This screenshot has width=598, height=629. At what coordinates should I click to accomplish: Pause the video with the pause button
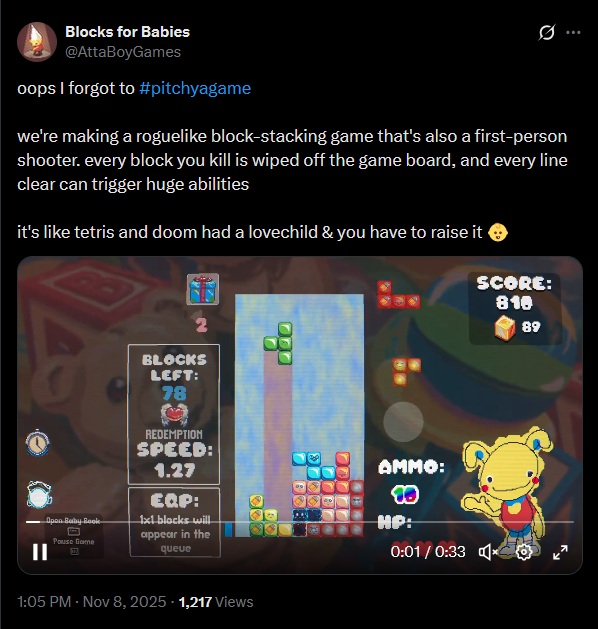[x=40, y=552]
